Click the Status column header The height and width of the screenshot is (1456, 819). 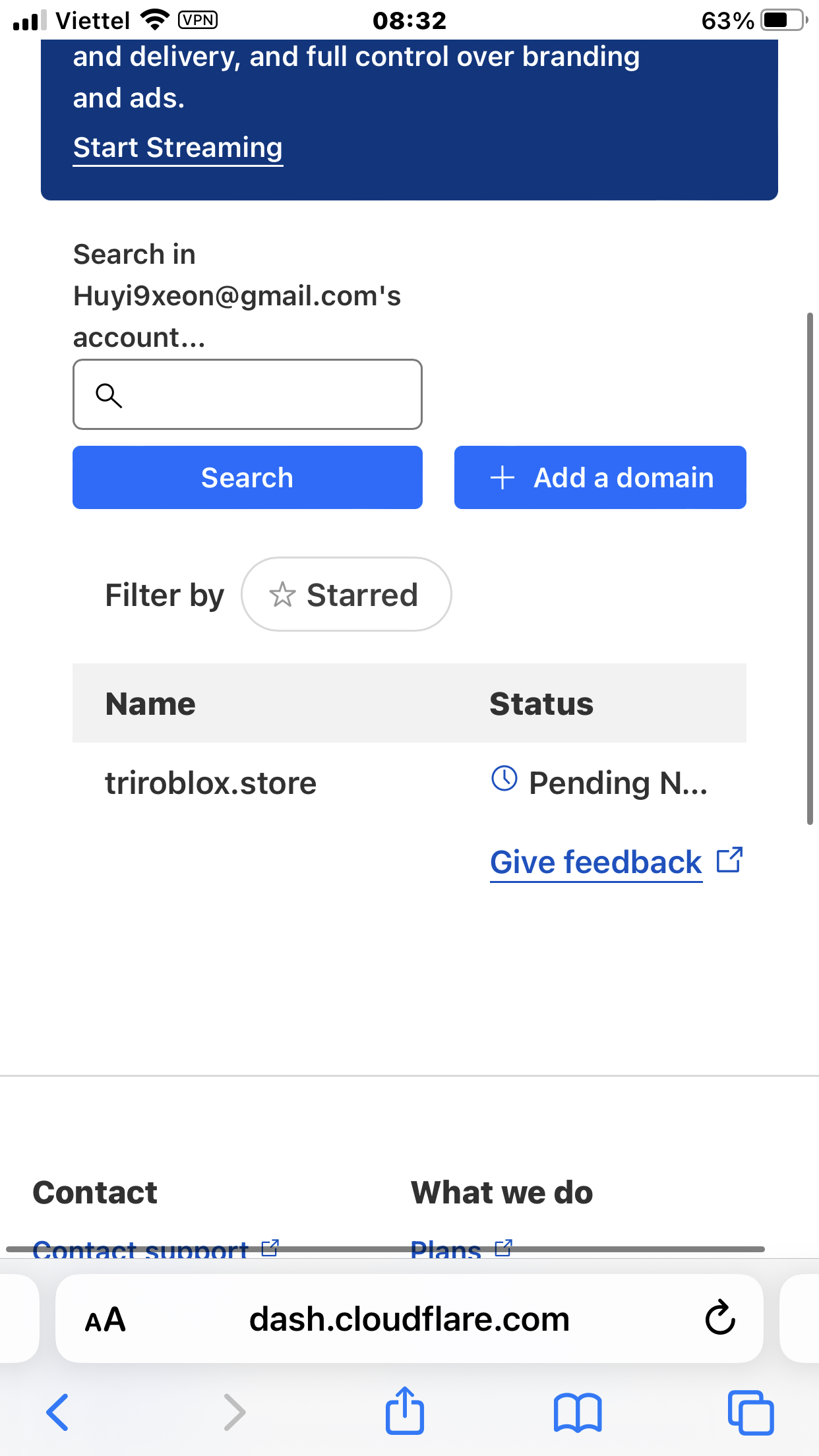pyautogui.click(x=541, y=704)
